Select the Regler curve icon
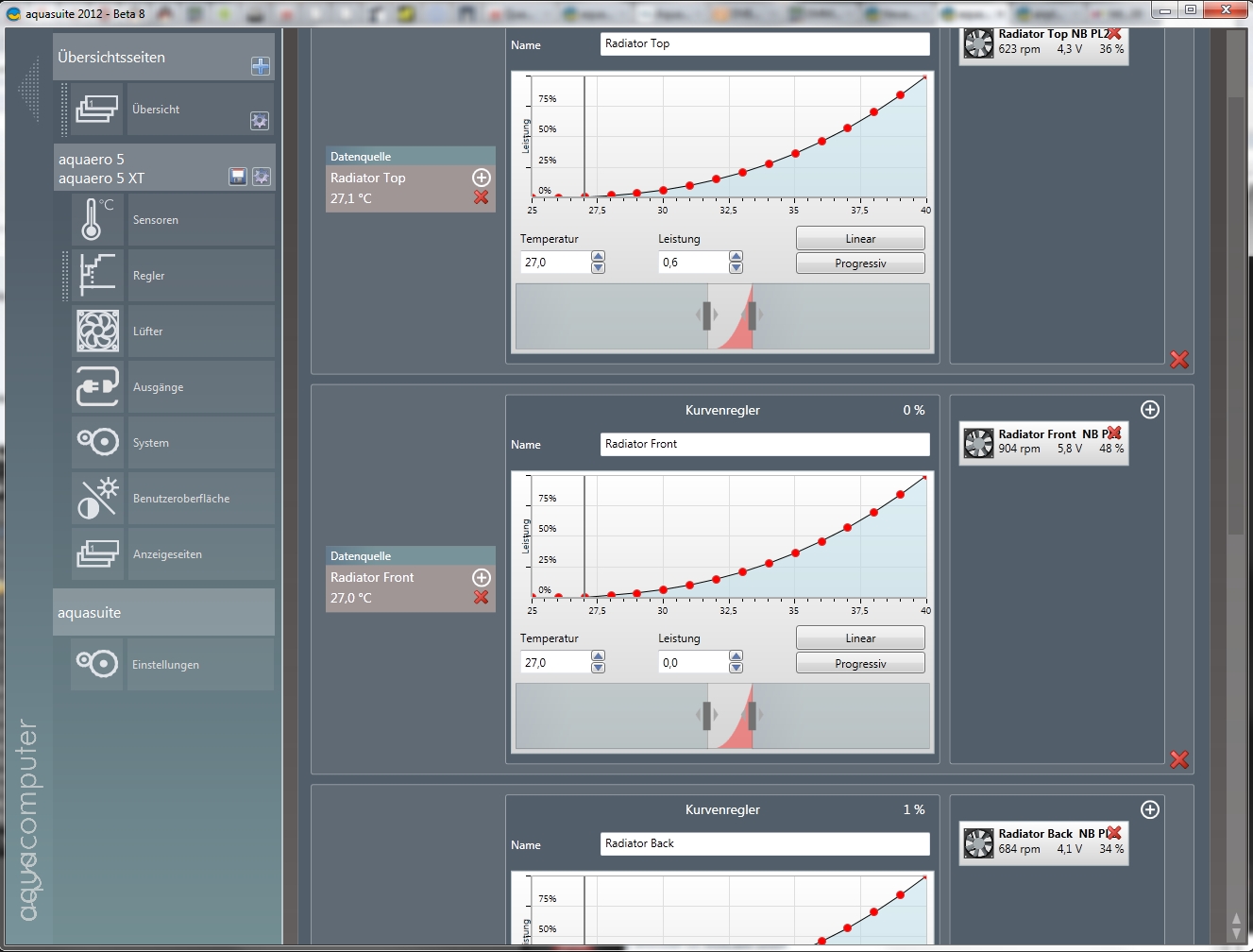 tap(97, 275)
